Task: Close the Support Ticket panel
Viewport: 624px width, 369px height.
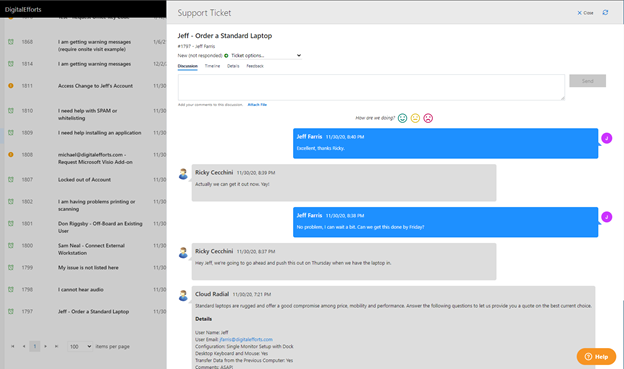Action: point(585,13)
